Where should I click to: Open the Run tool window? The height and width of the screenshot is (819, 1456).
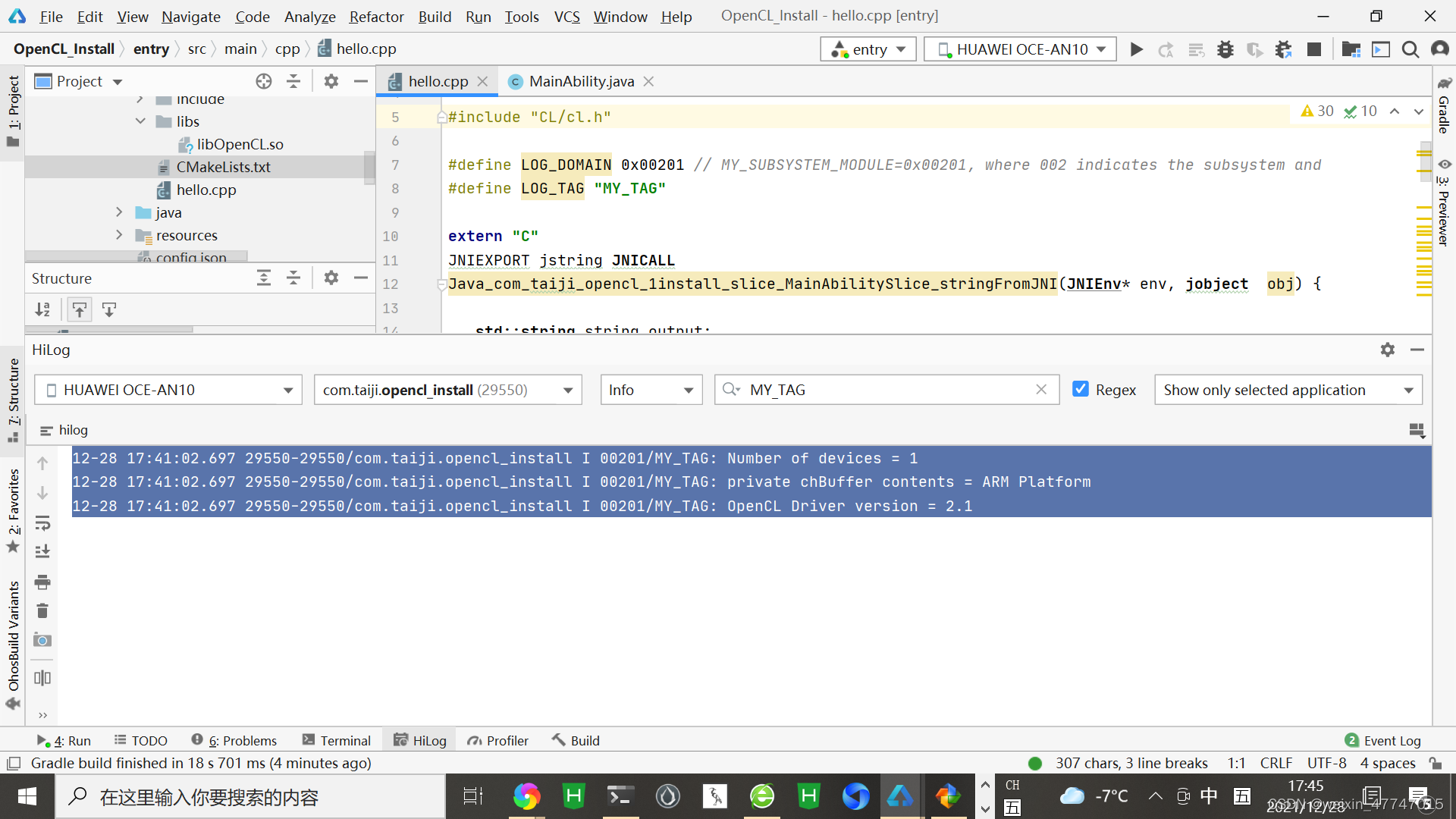(x=64, y=740)
